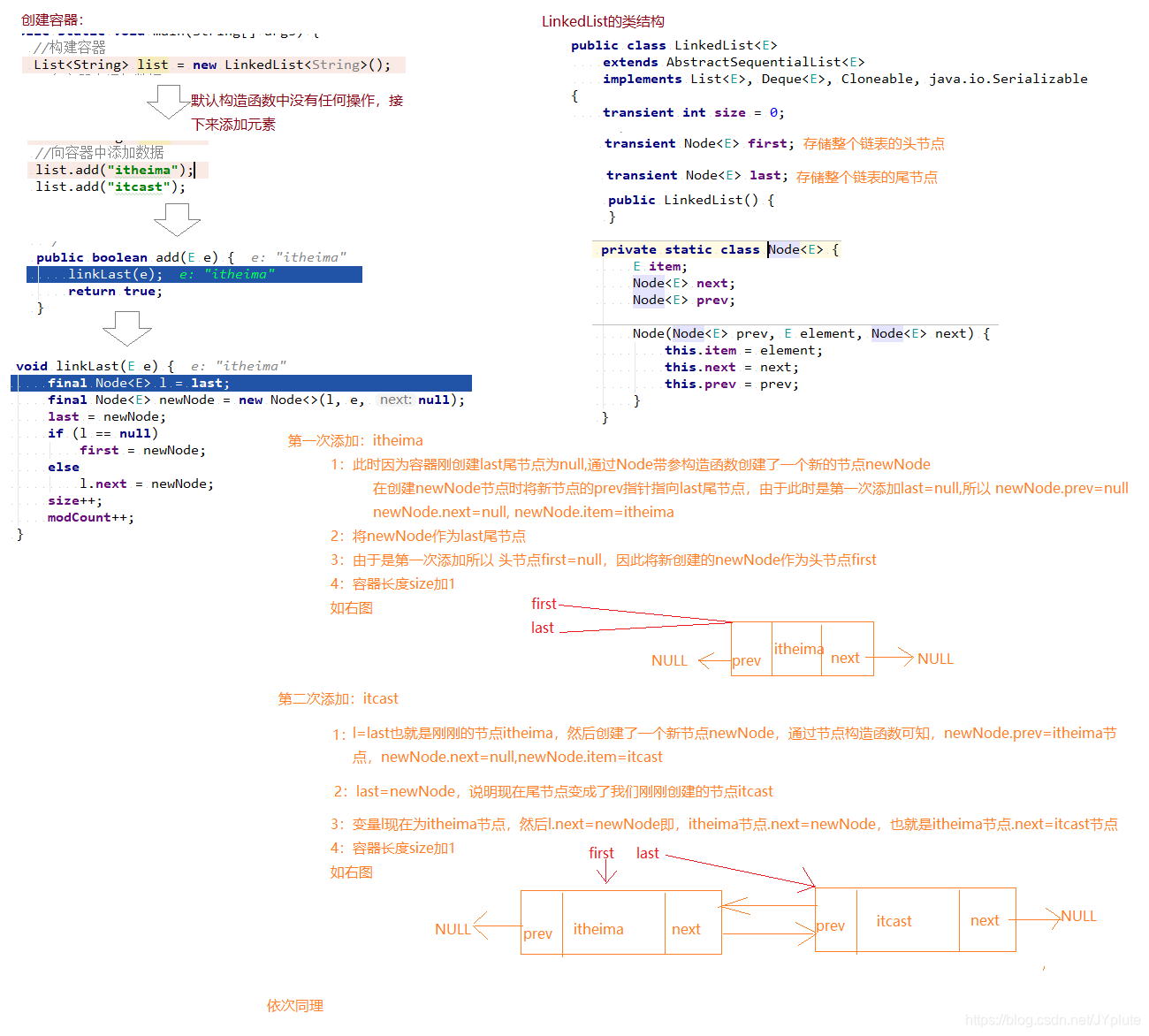Select the 'last = newNode;' statement

(x=107, y=416)
